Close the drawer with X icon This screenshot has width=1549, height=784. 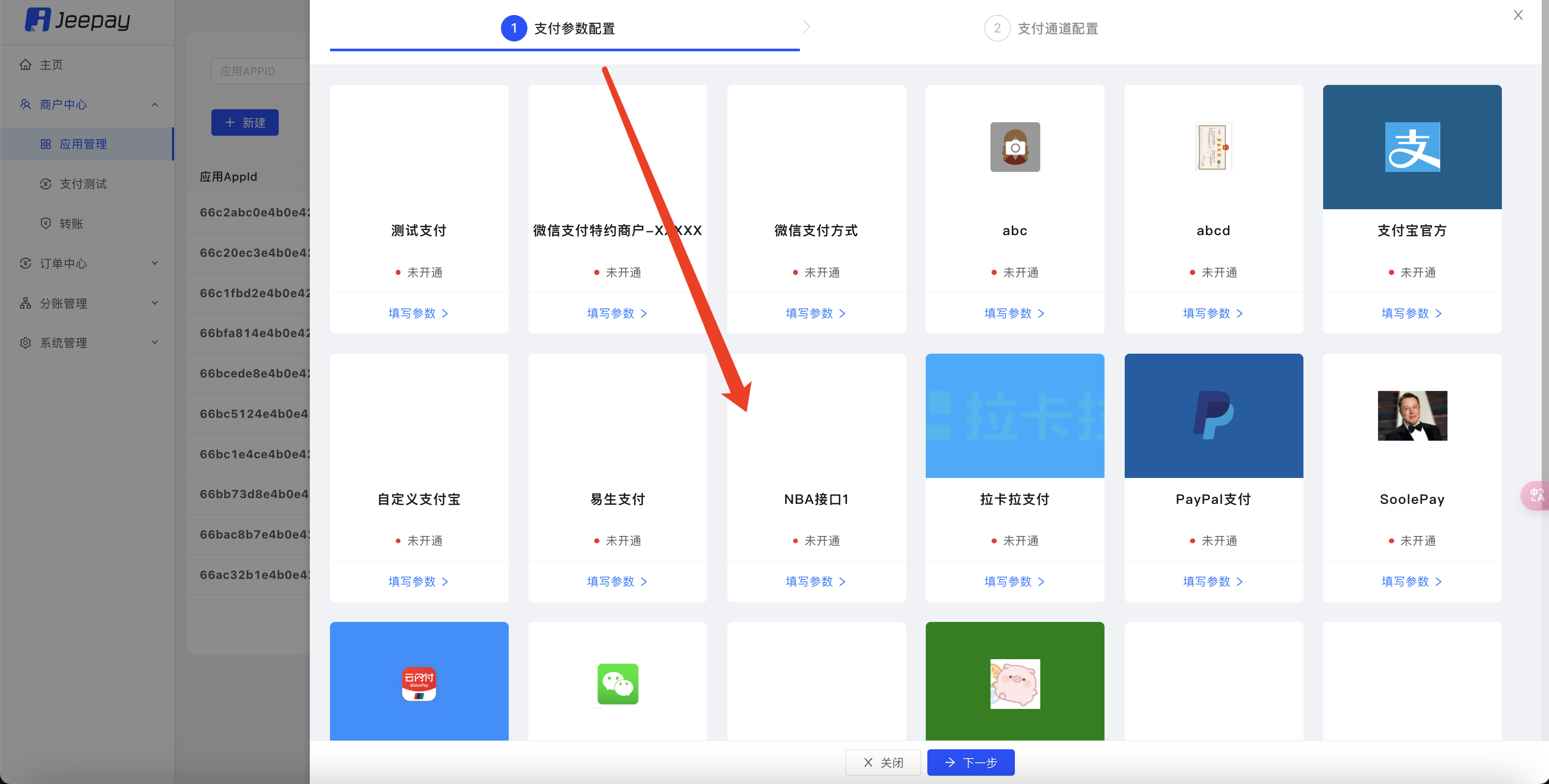coord(1518,15)
